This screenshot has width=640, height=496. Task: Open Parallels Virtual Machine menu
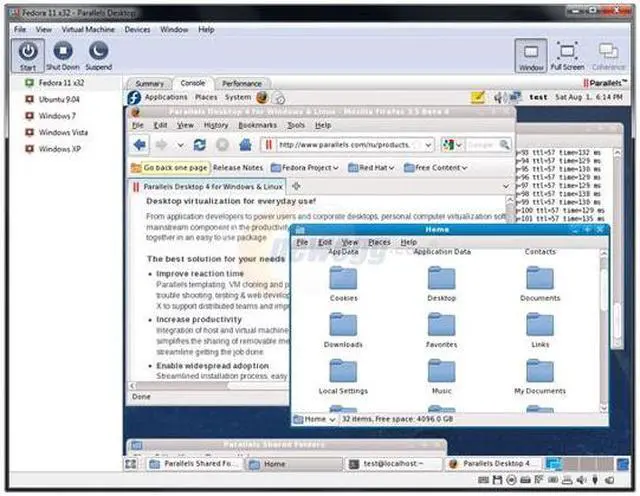[x=88, y=29]
